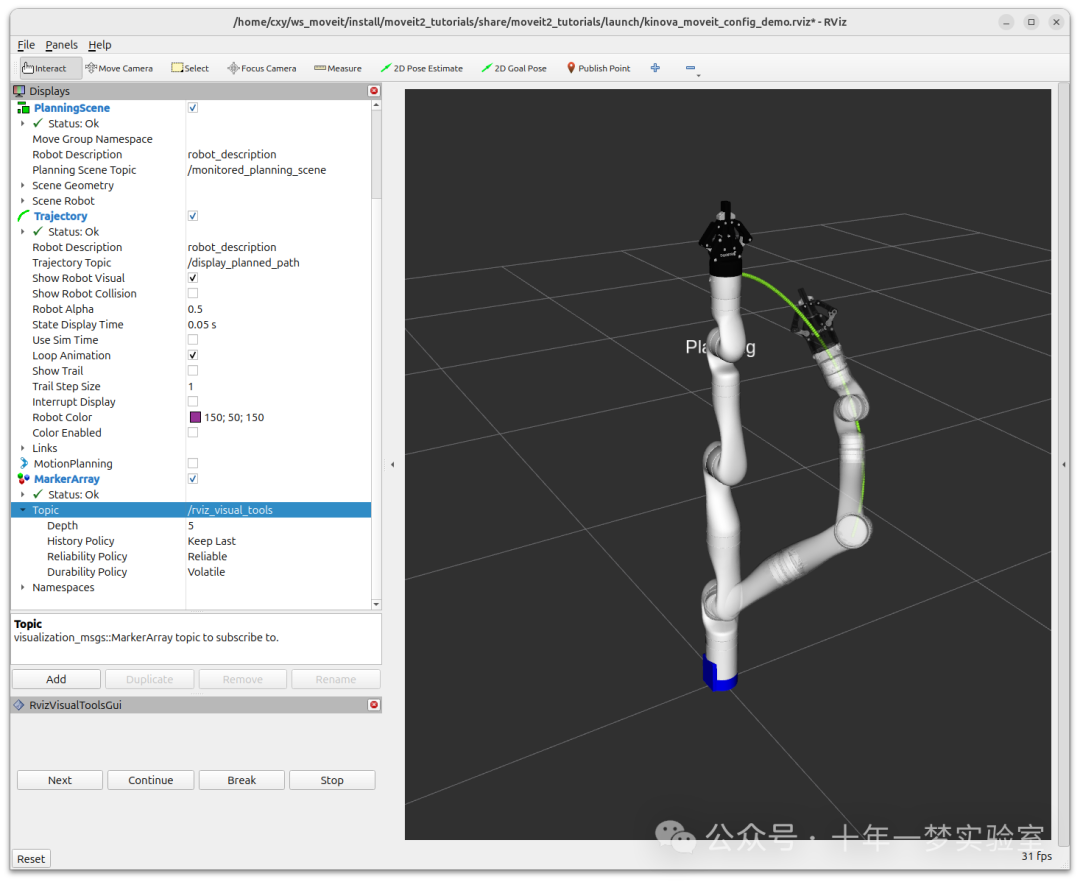Expand the Namespaces row
The height and width of the screenshot is (882, 1080).
[23, 587]
